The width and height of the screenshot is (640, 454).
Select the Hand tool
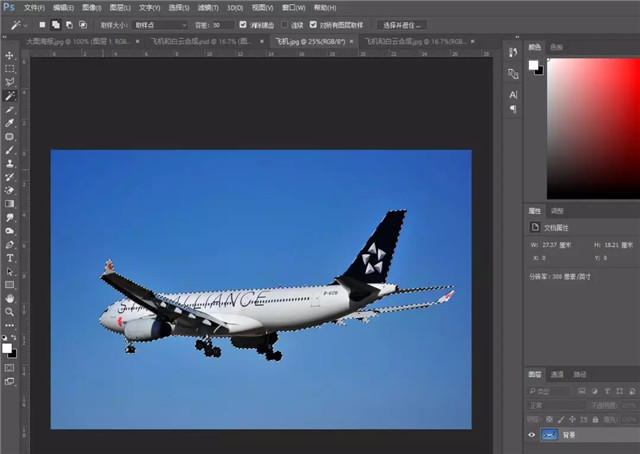(10, 298)
